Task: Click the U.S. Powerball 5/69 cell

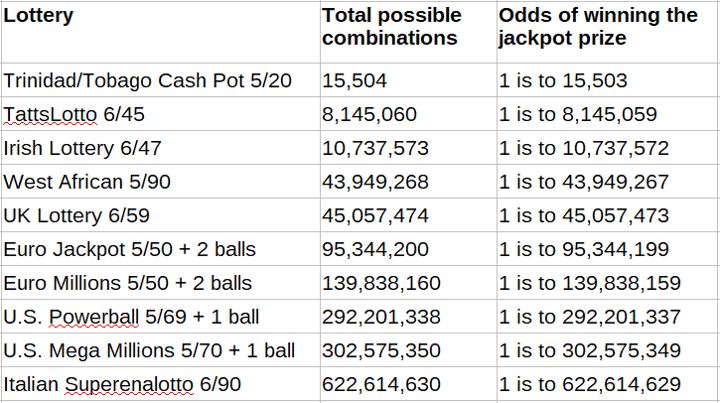Action: (x=161, y=316)
